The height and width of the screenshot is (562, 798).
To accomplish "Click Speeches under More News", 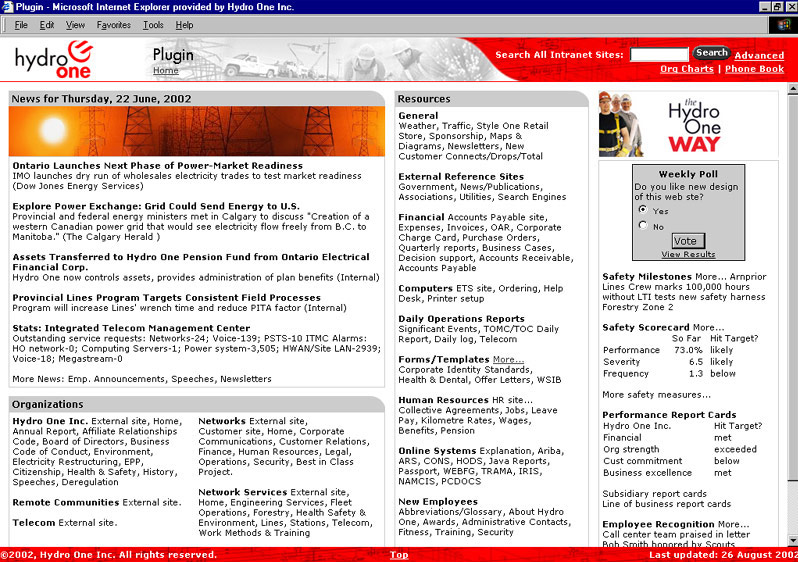I will [192, 379].
